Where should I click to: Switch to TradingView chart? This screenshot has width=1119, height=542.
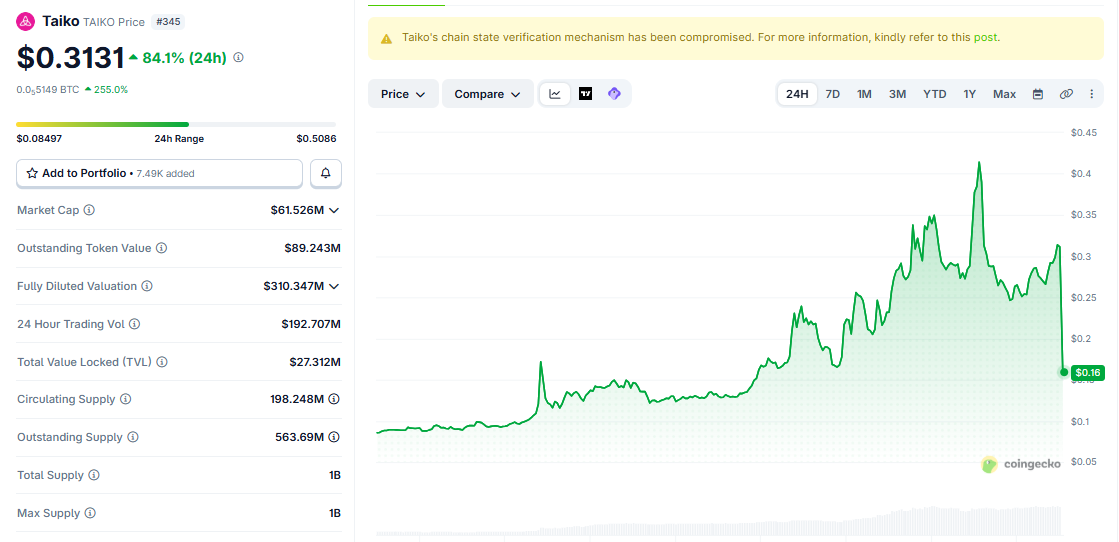pyautogui.click(x=585, y=94)
